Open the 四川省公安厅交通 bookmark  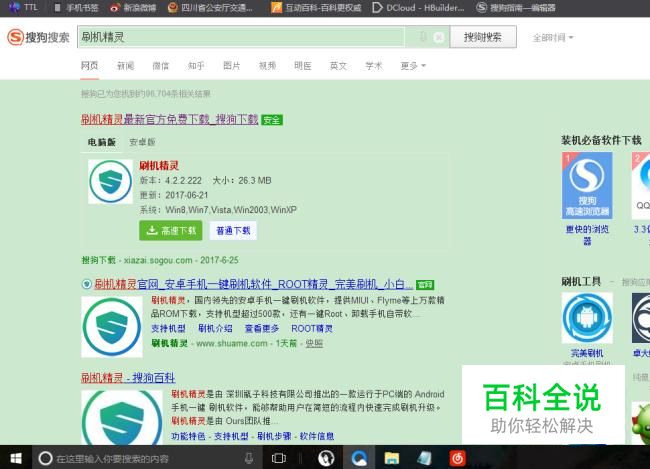pyautogui.click(x=210, y=7)
